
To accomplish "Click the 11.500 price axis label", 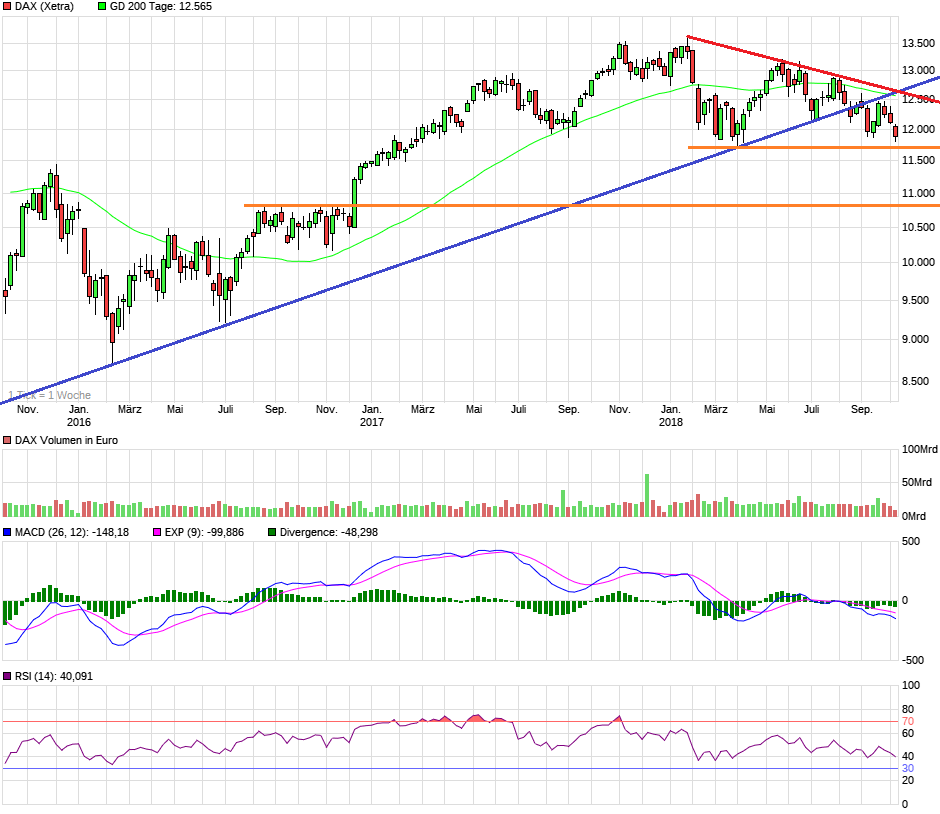I will click(x=918, y=160).
